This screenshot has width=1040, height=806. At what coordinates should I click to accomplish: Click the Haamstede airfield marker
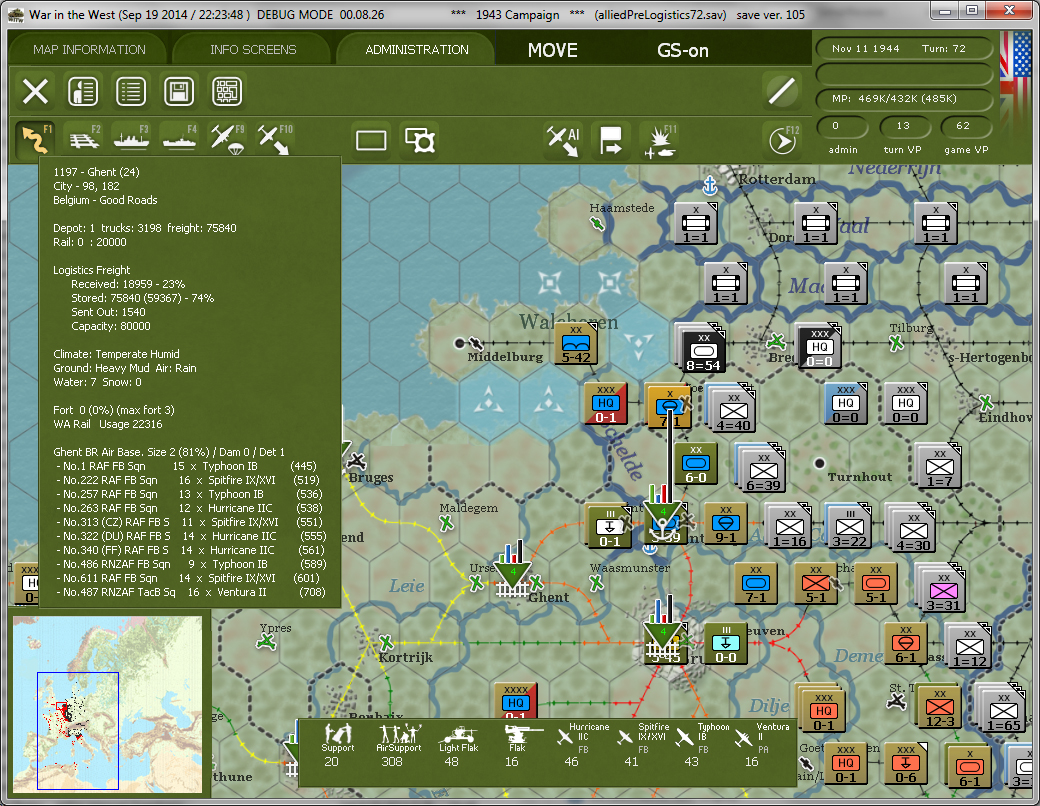[x=598, y=224]
